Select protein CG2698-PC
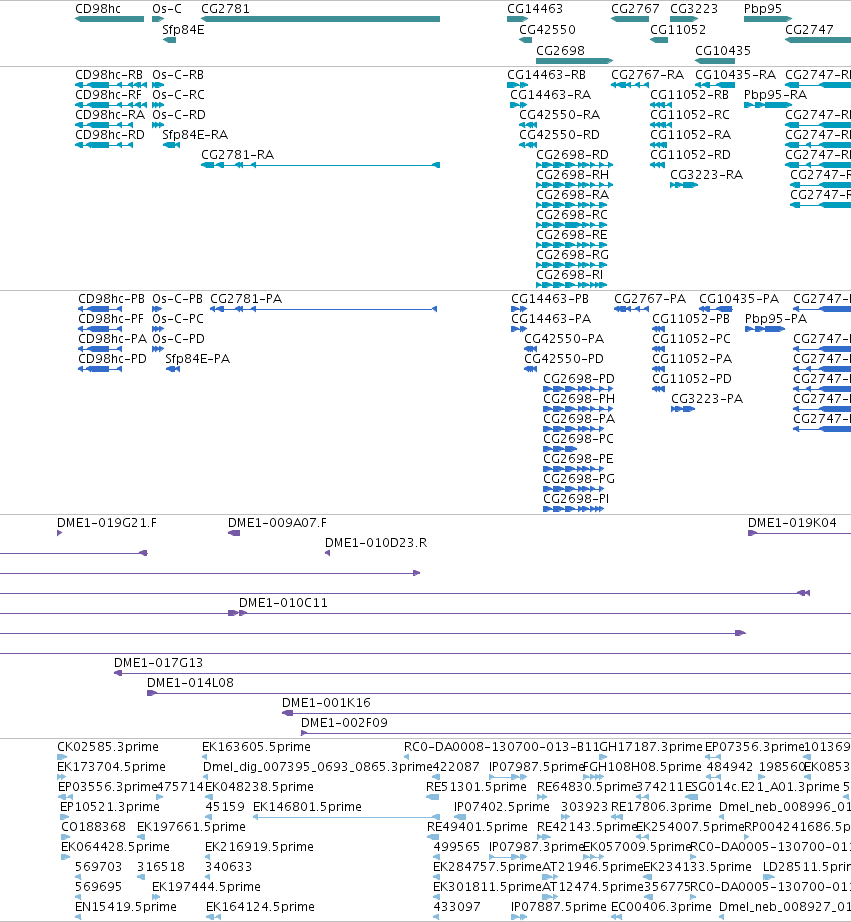Image resolution: width=851 pixels, height=922 pixels. point(560,449)
